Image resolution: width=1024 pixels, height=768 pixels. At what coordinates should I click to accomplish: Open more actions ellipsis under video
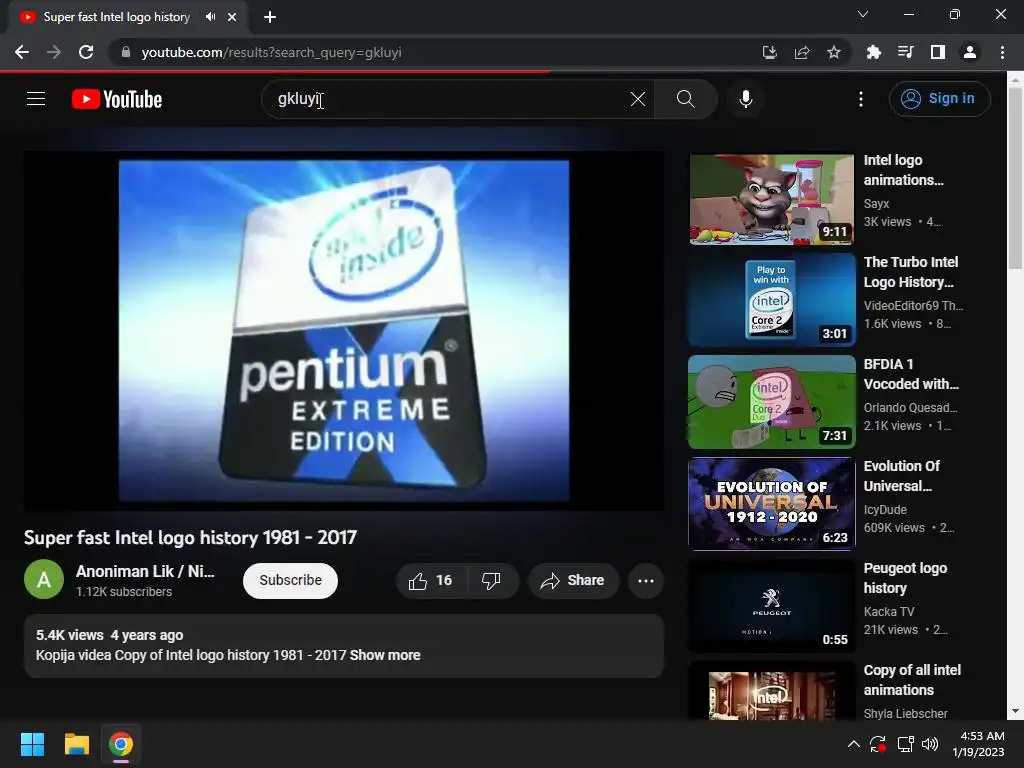pyautogui.click(x=646, y=581)
